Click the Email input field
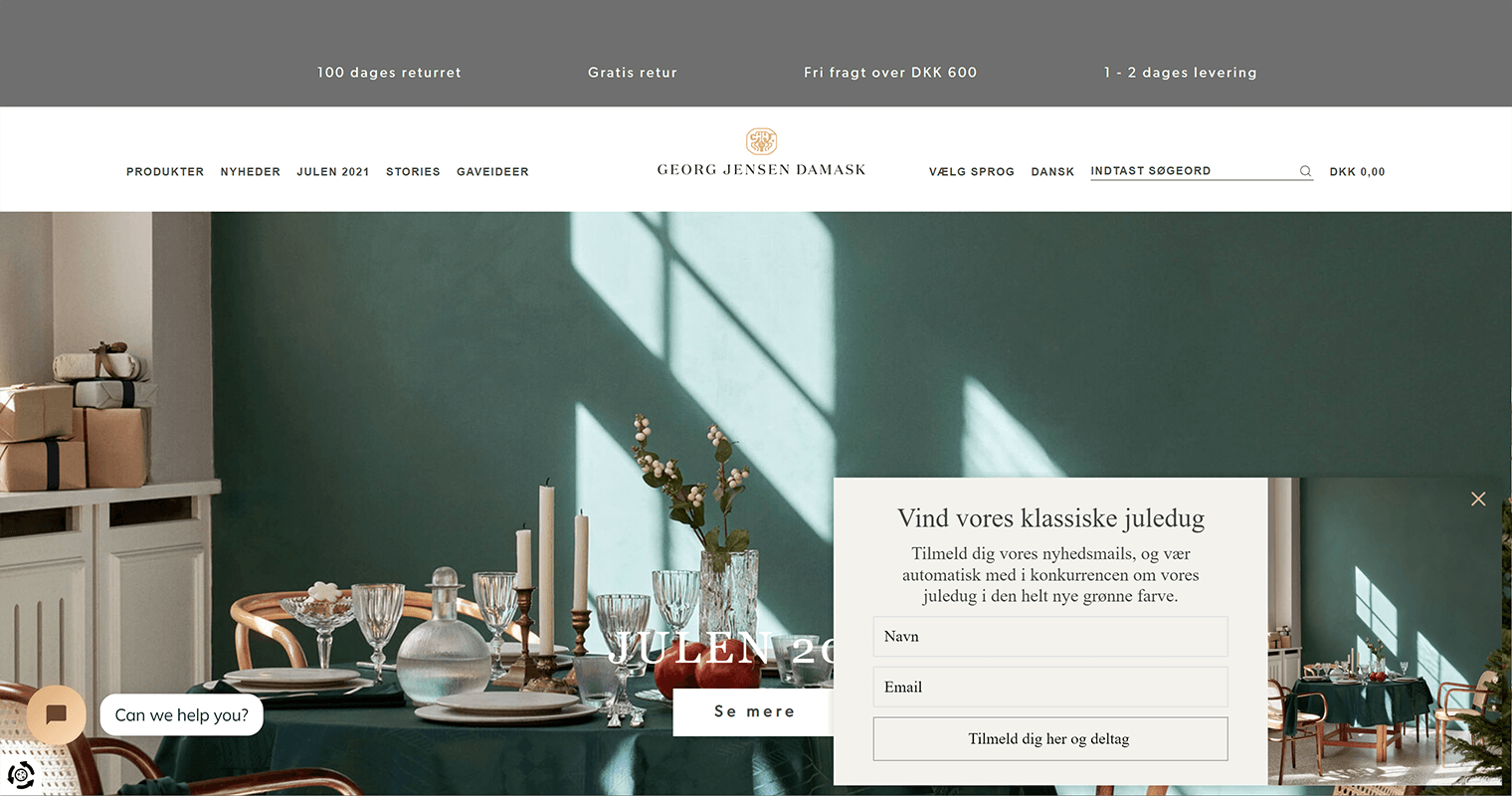1512x796 pixels. point(1050,687)
